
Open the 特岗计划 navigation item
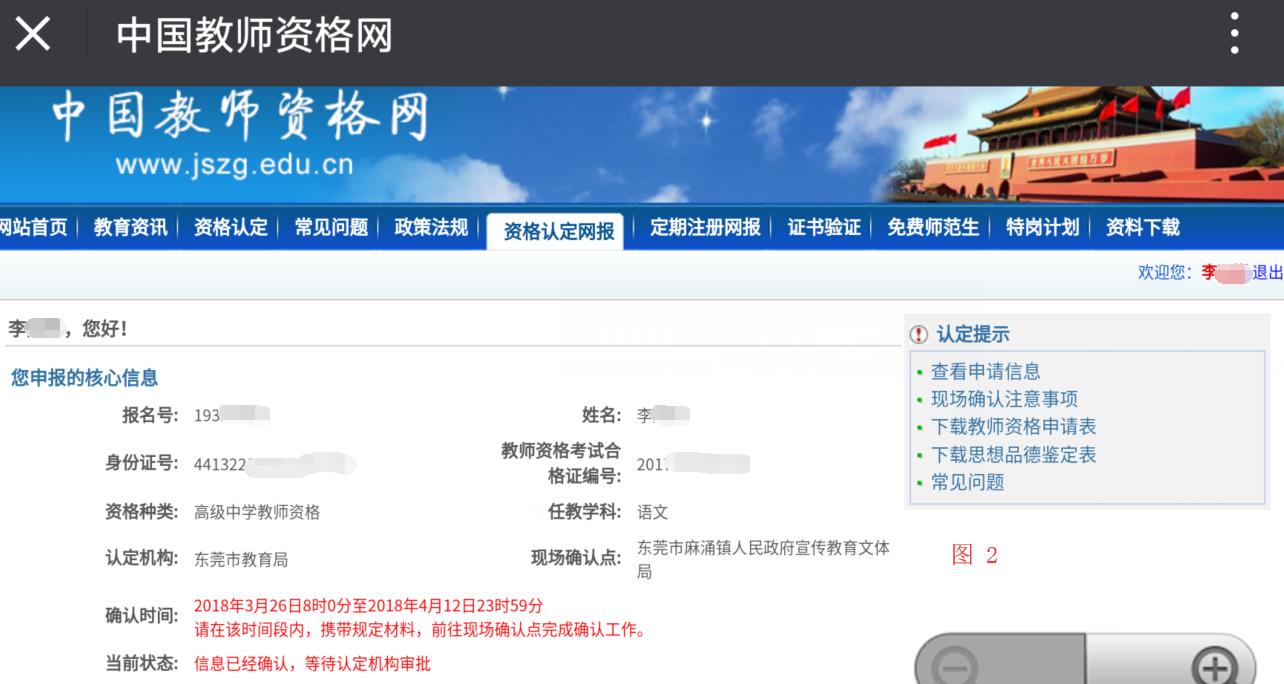(x=1042, y=228)
